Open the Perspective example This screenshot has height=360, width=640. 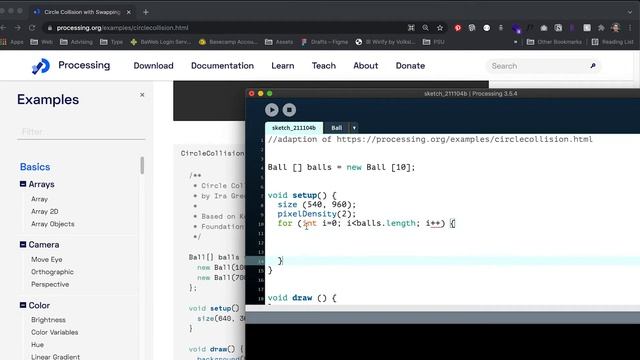click(50, 284)
